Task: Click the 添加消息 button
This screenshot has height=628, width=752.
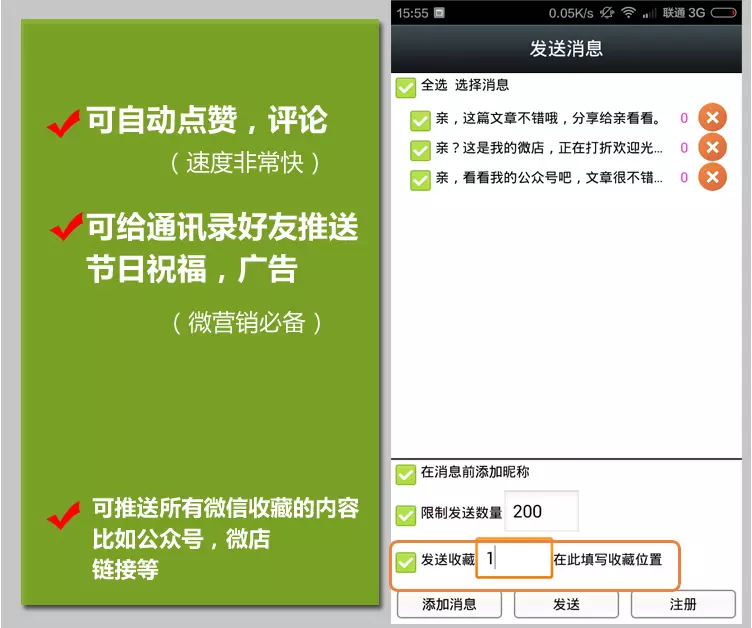Action: coord(449,604)
